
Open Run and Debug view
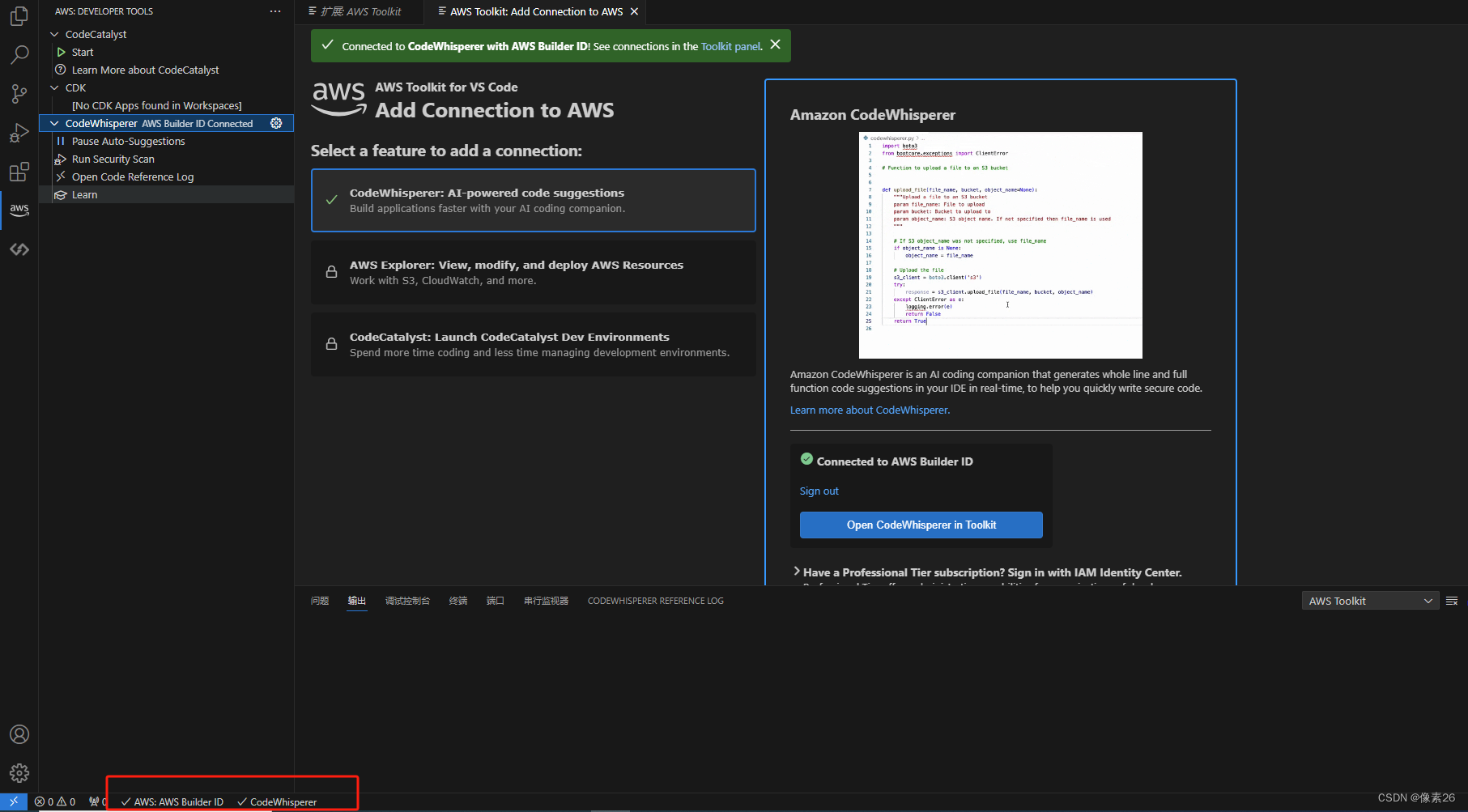(x=19, y=133)
